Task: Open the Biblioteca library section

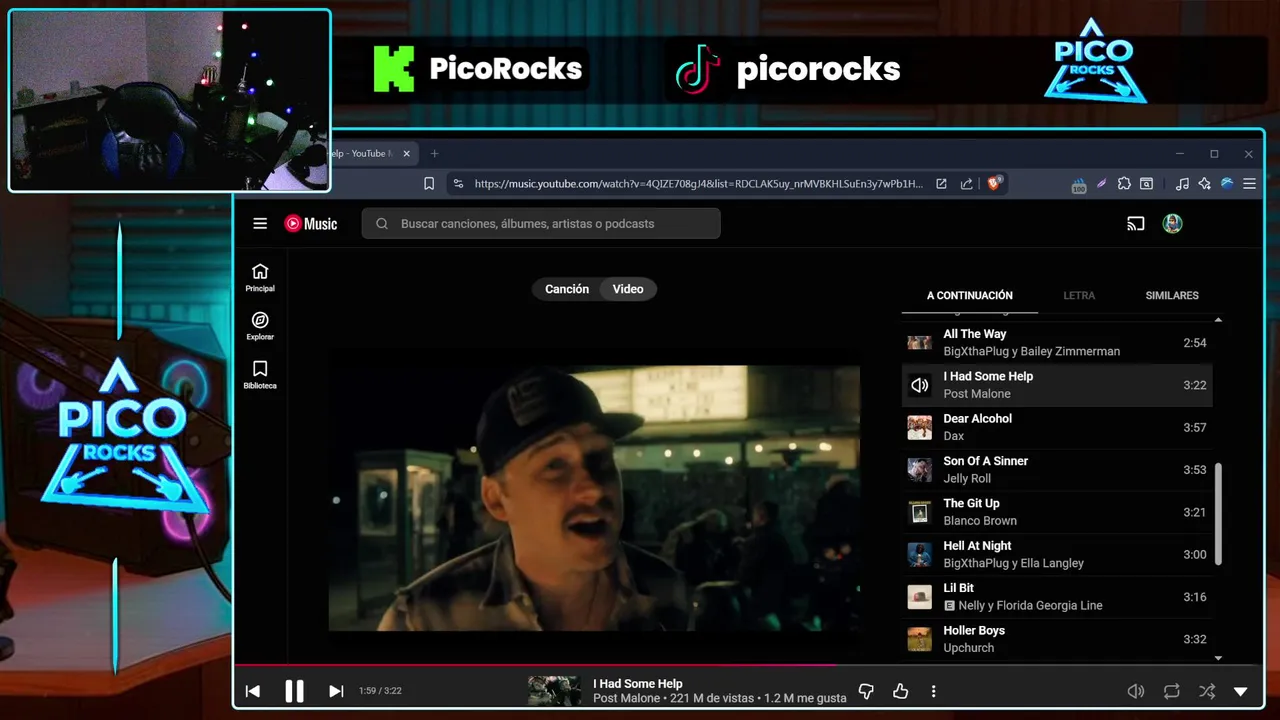Action: tap(260, 375)
